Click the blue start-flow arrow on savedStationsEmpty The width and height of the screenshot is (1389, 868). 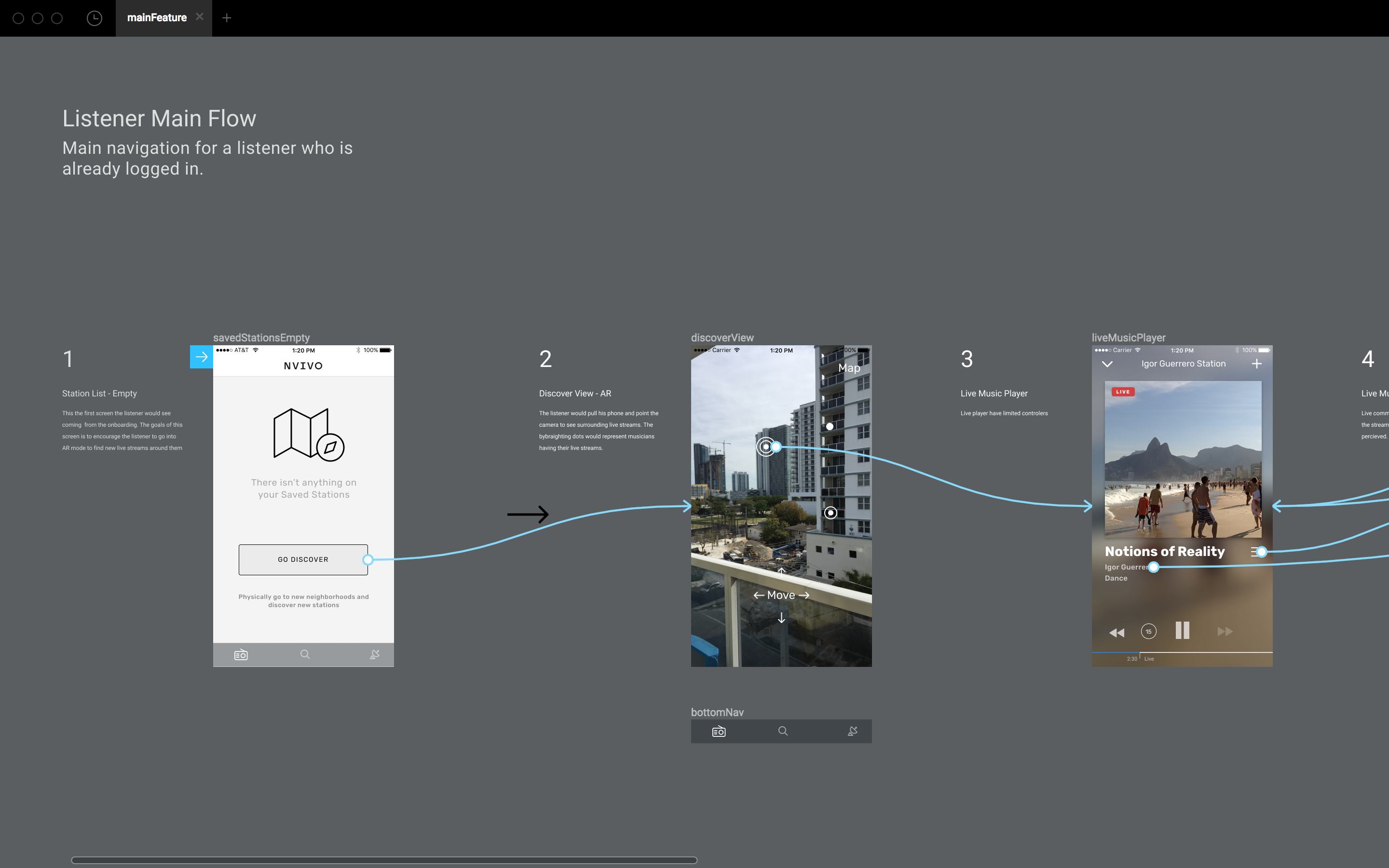pyautogui.click(x=201, y=357)
